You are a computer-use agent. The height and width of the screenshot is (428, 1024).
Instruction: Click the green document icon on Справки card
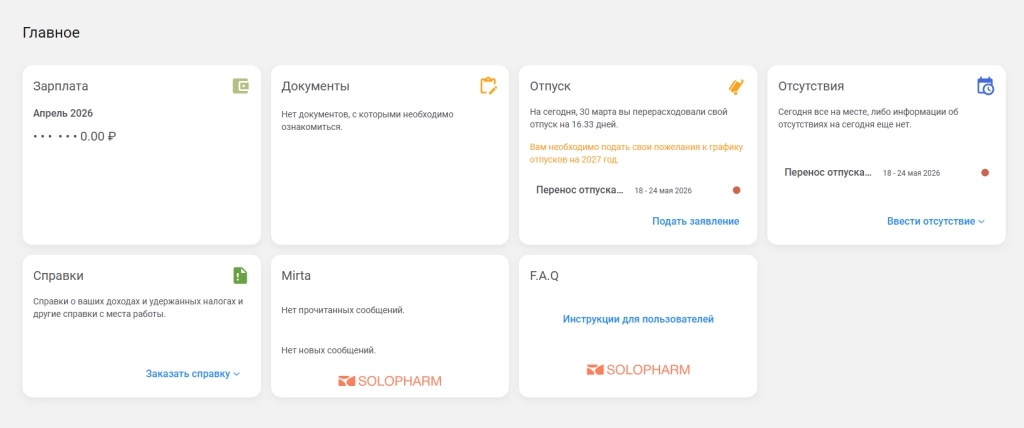[x=241, y=276]
